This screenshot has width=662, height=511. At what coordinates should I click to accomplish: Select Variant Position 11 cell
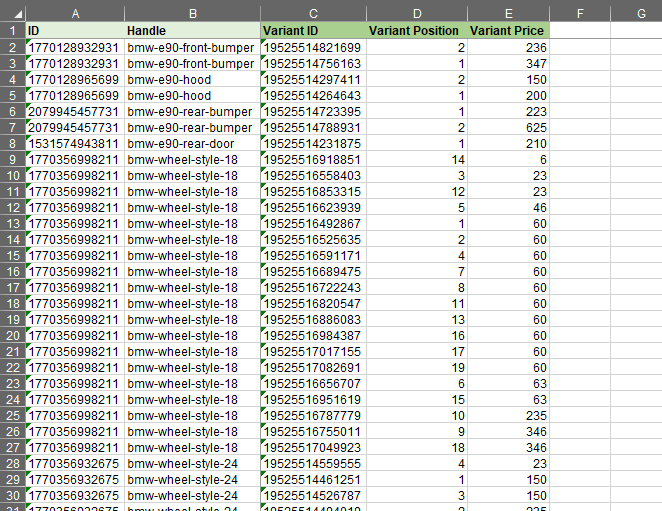click(x=417, y=304)
